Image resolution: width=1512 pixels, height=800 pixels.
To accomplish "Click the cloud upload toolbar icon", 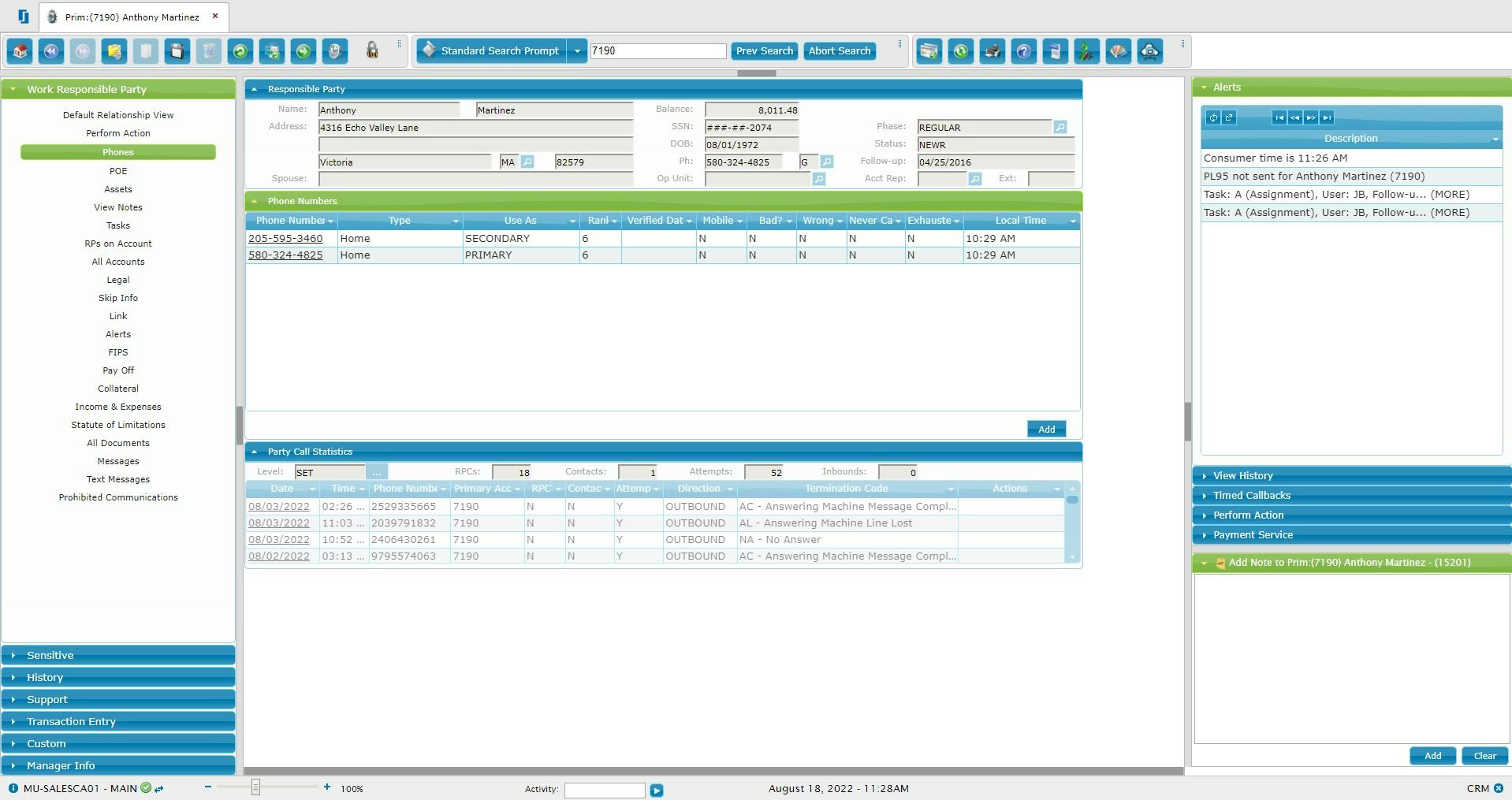I will click(x=1149, y=51).
